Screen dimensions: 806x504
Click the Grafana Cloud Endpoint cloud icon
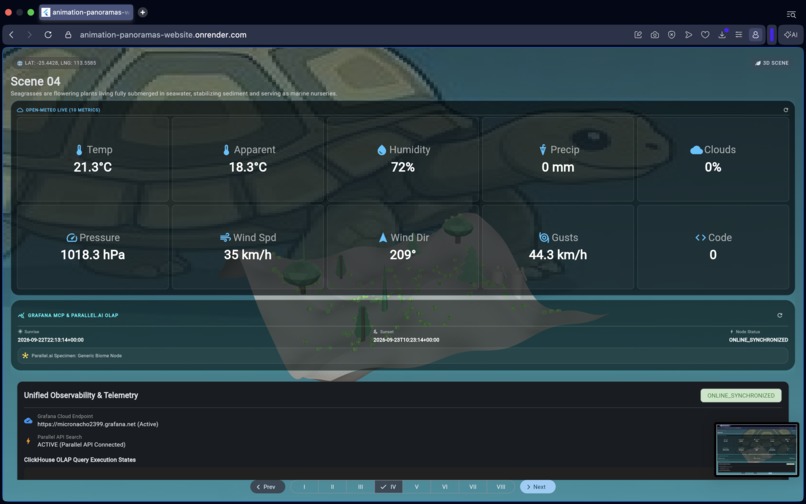coord(28,421)
